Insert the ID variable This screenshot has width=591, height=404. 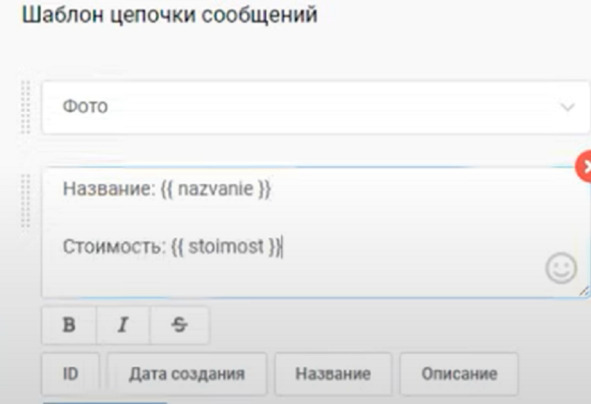click(70, 374)
